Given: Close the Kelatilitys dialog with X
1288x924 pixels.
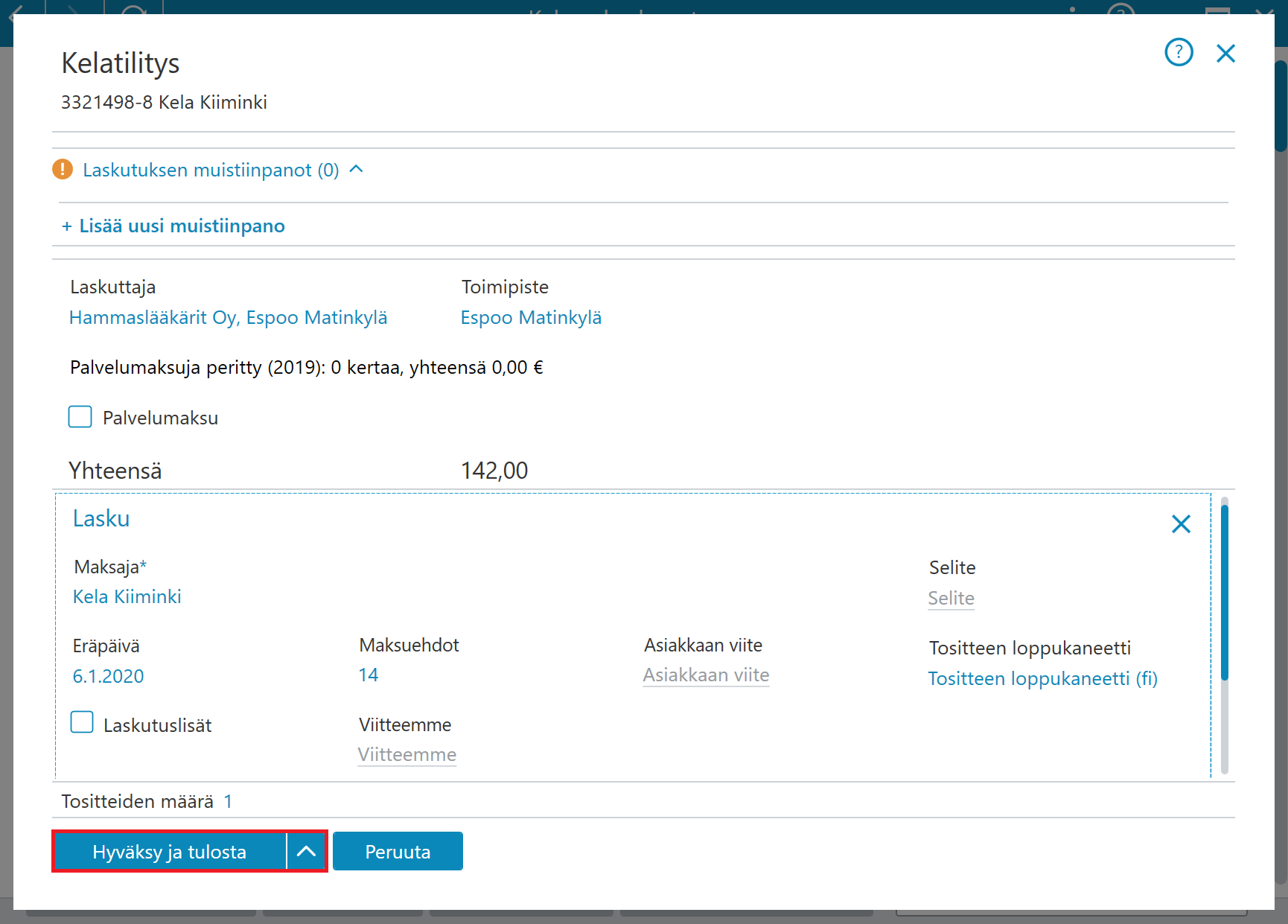Looking at the screenshot, I should [1225, 54].
